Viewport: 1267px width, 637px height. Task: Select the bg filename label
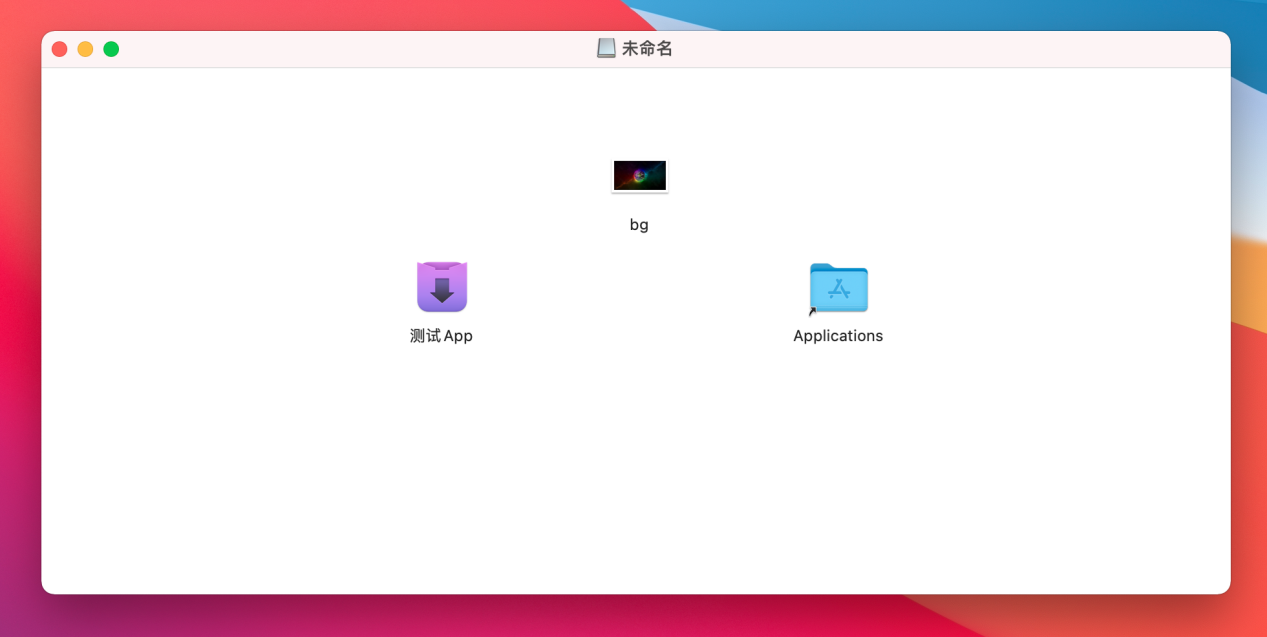(x=639, y=224)
